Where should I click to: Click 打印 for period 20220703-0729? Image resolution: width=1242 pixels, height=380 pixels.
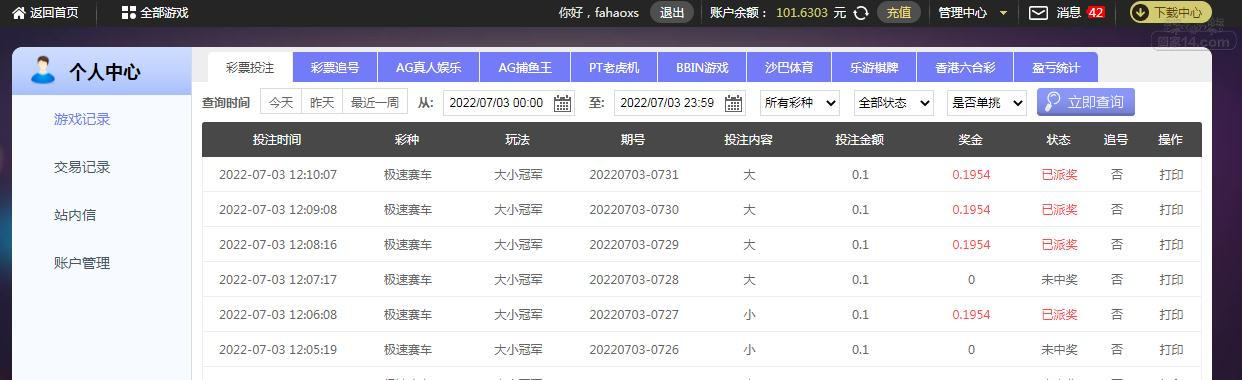(x=1171, y=245)
